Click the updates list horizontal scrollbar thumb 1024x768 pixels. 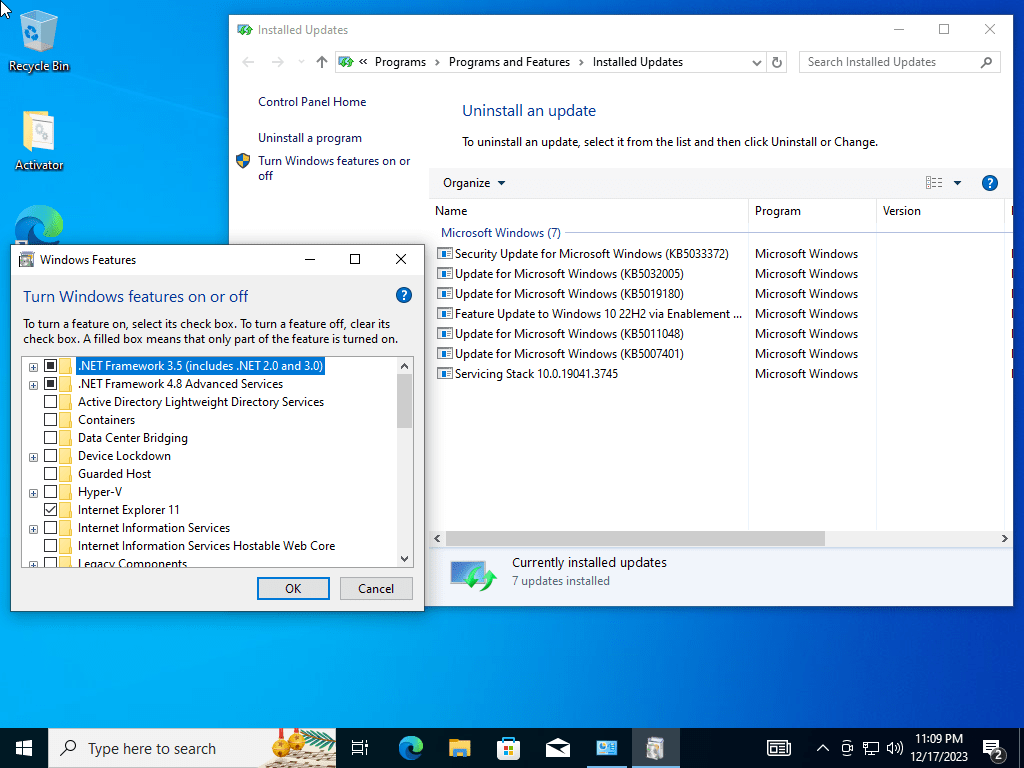coord(635,539)
